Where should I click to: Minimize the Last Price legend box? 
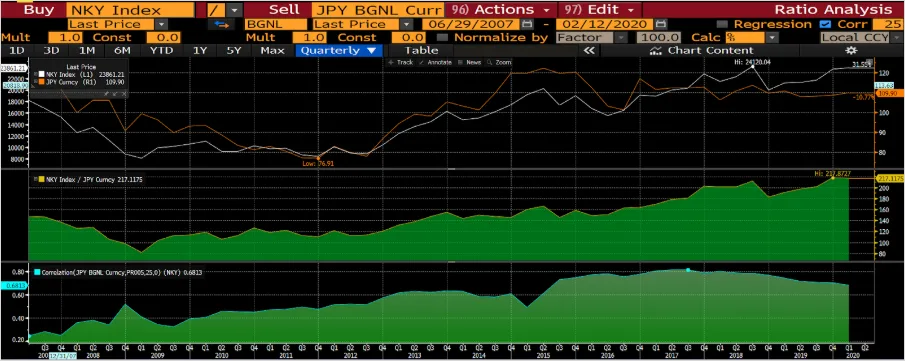tap(114, 93)
